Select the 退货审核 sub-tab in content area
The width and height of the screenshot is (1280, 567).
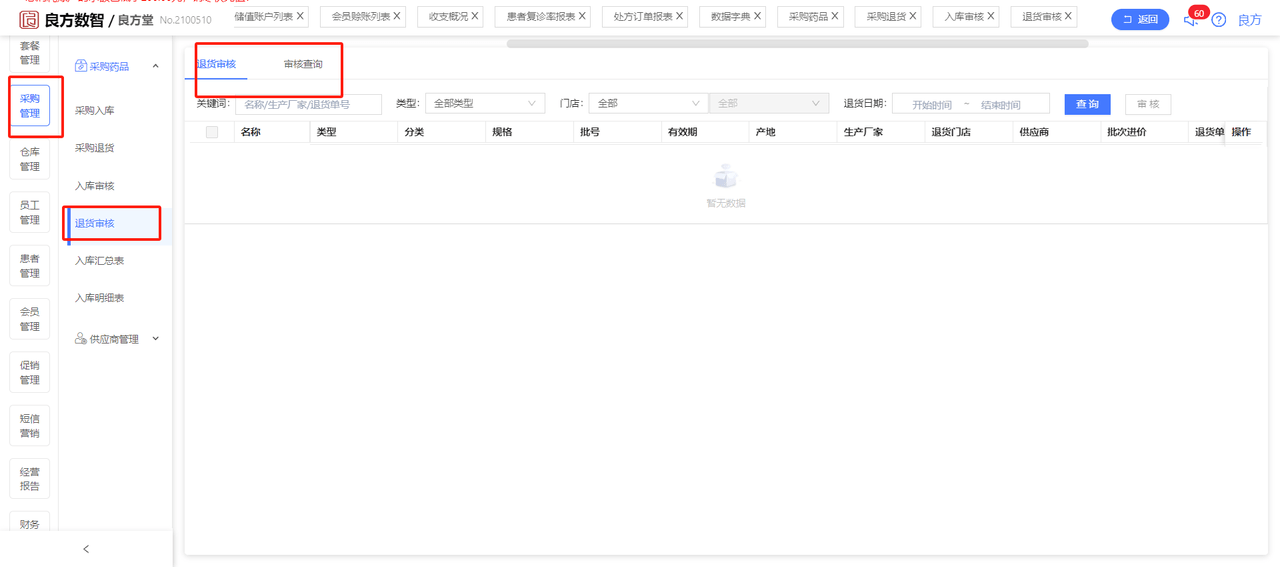click(216, 64)
